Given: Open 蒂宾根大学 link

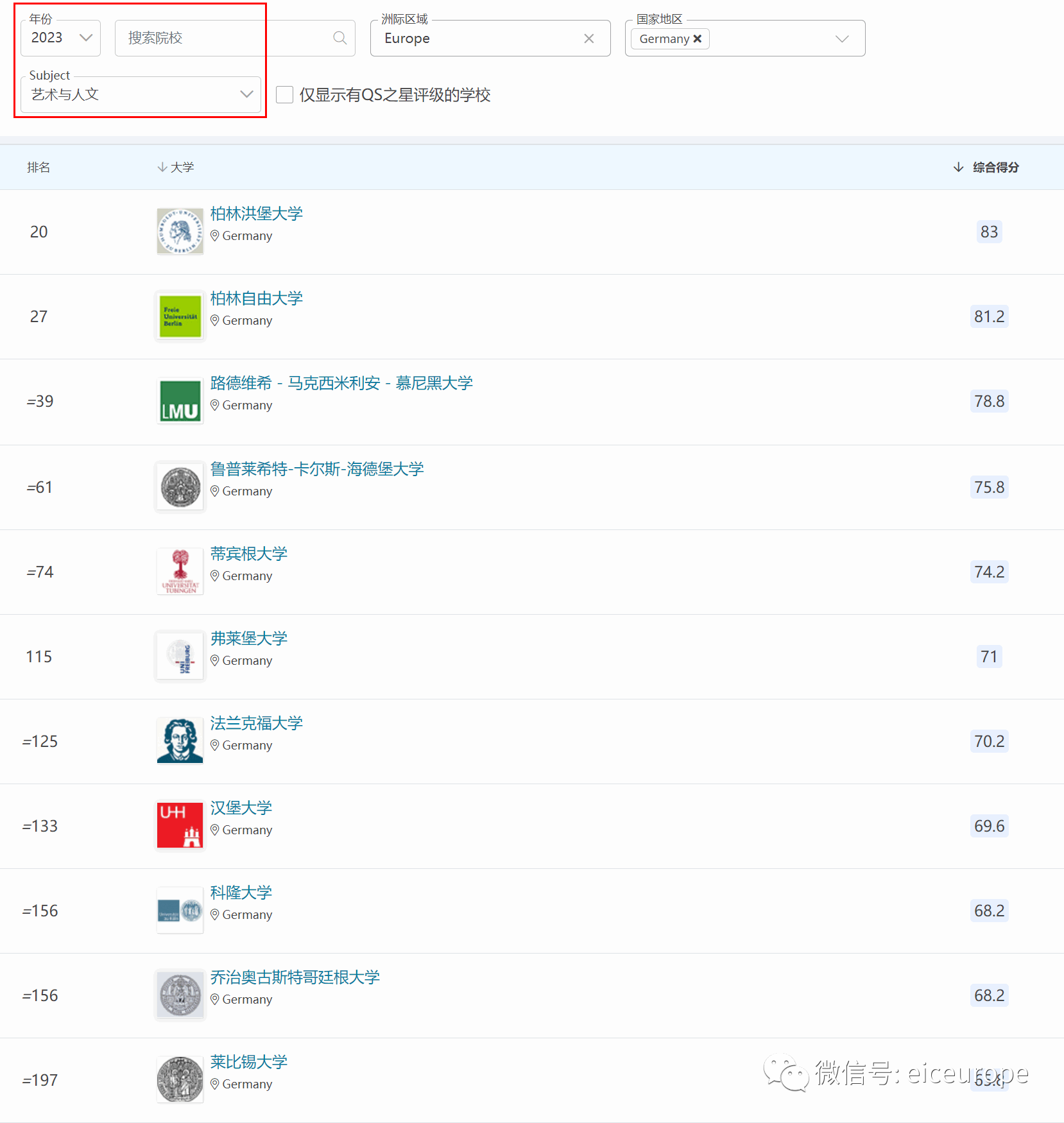Looking at the screenshot, I should click(x=249, y=554).
